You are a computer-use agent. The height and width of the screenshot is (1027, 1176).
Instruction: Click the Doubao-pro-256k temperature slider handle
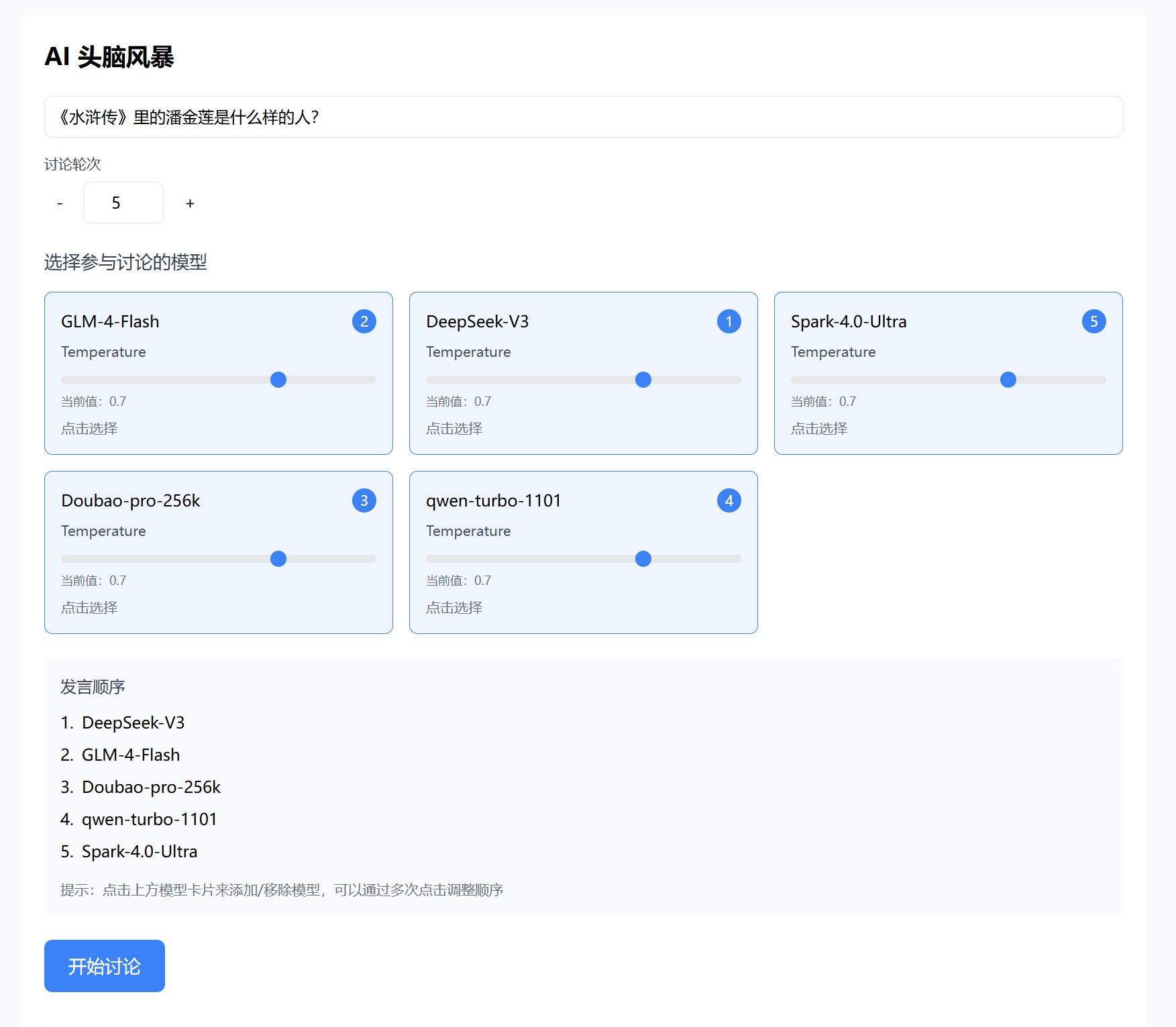click(x=278, y=559)
